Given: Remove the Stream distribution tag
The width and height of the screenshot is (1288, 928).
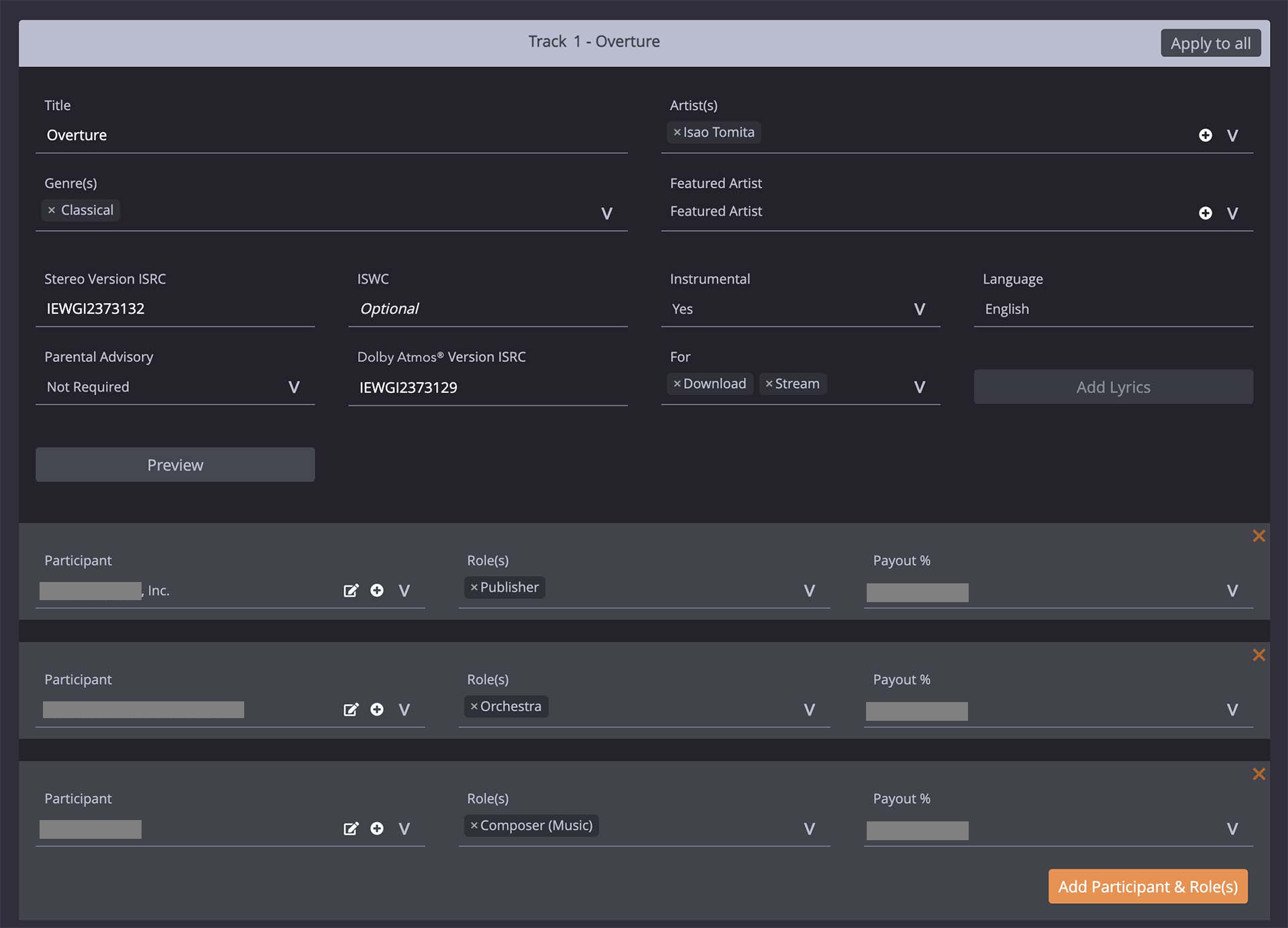Looking at the screenshot, I should 769,384.
